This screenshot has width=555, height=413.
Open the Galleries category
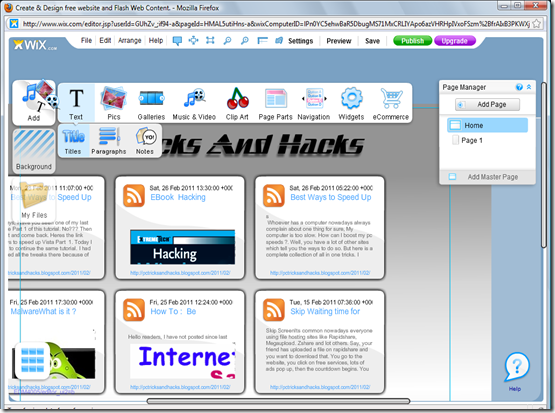pyautogui.click(x=151, y=103)
